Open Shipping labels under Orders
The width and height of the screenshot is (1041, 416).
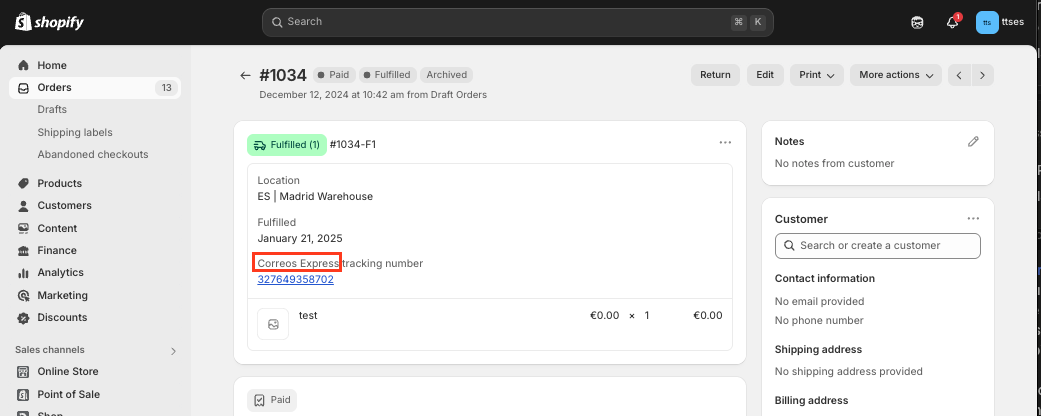75,132
